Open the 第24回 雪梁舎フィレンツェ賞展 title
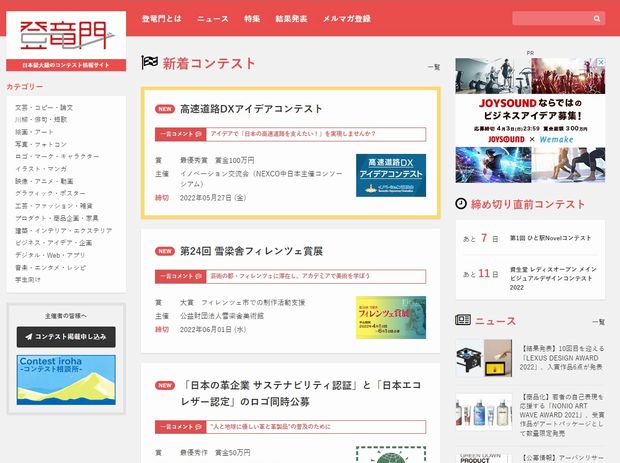The height and width of the screenshot is (463, 620). (x=251, y=251)
